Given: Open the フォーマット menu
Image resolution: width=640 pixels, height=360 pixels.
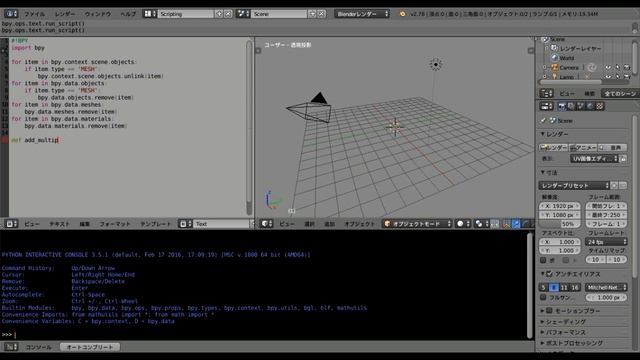Looking at the screenshot, I should click(115, 224).
